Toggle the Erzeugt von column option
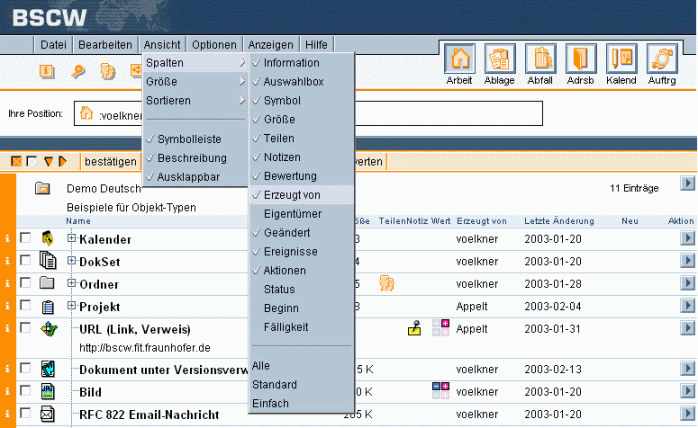 (x=291, y=195)
